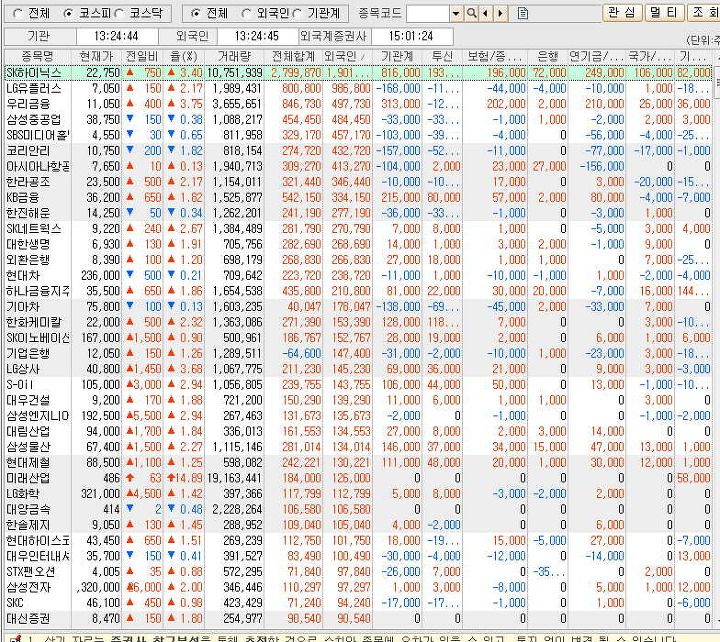720x642 pixels.
Task: Select the 외국인 investor radio button
Action: point(246,14)
